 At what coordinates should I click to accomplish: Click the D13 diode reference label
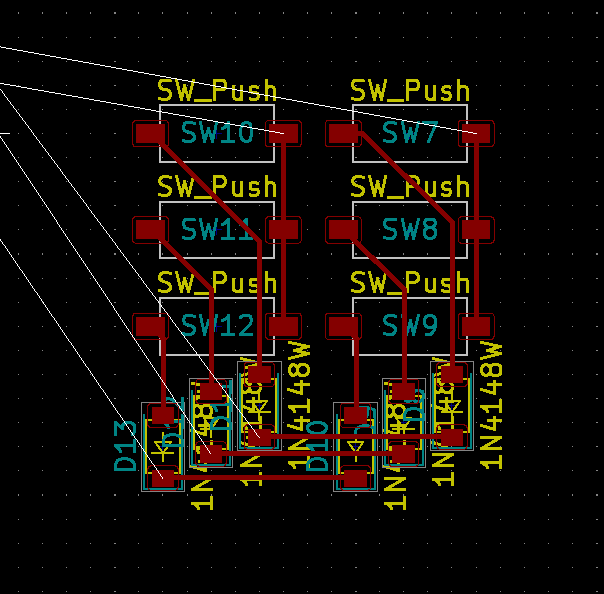click(x=125, y=446)
